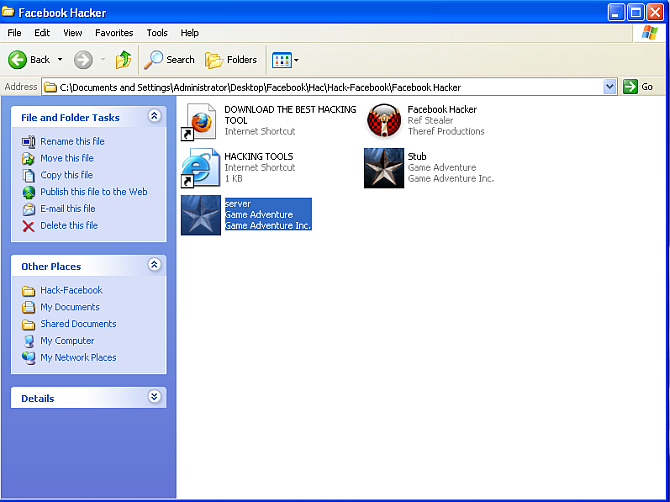This screenshot has width=670, height=502.
Task: Select the HACKING TOOLS Internet Explorer icon
Action: (x=200, y=167)
